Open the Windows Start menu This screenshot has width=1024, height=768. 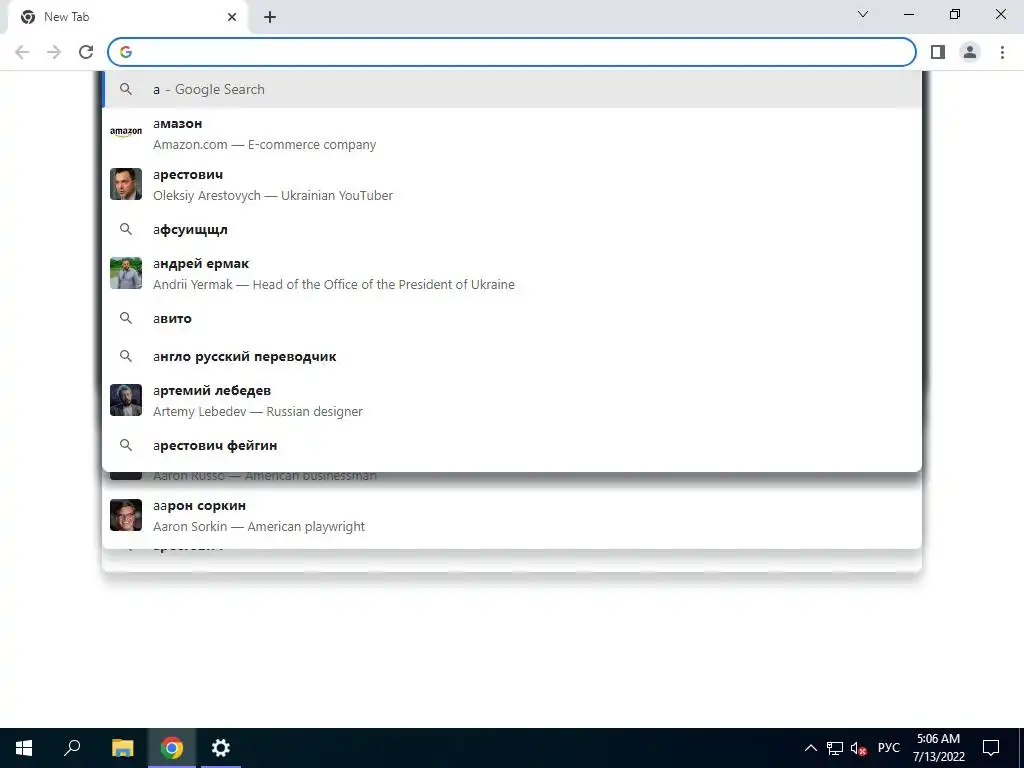coord(24,748)
